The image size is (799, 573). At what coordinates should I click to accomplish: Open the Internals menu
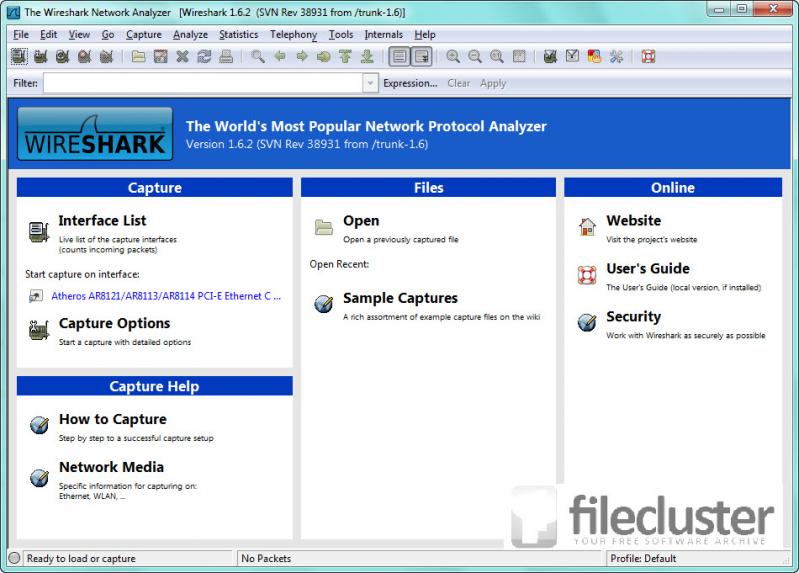(384, 35)
